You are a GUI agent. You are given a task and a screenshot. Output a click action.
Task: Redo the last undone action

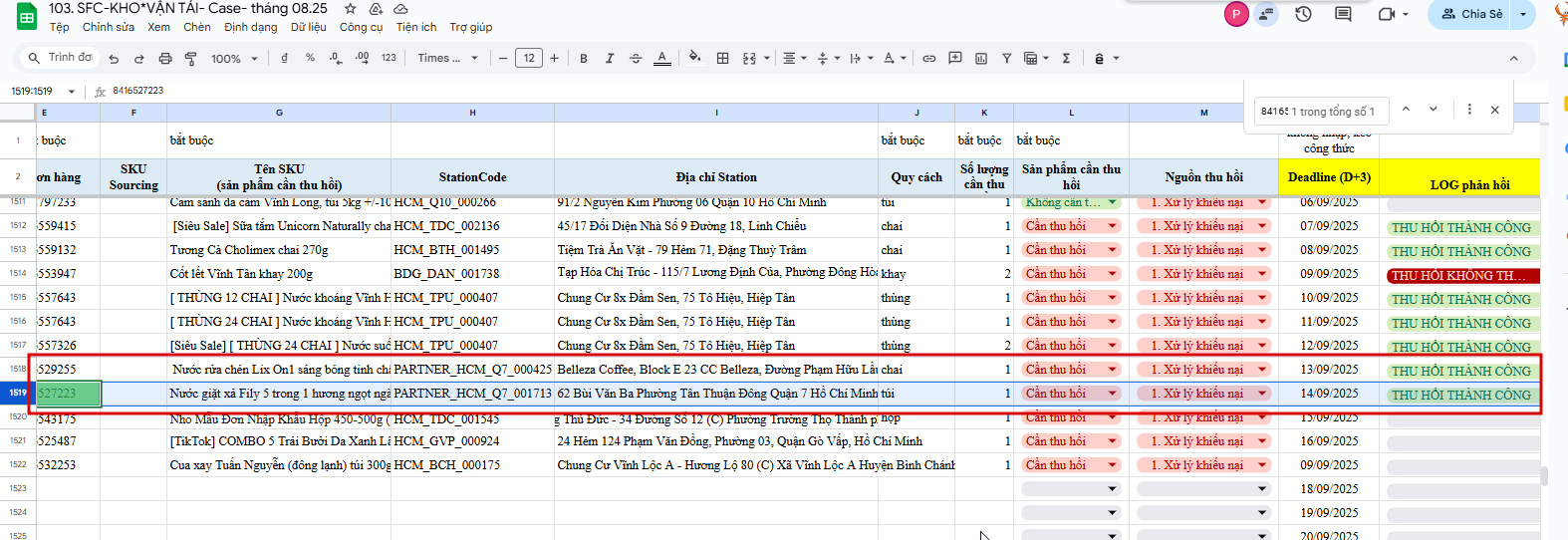138,59
